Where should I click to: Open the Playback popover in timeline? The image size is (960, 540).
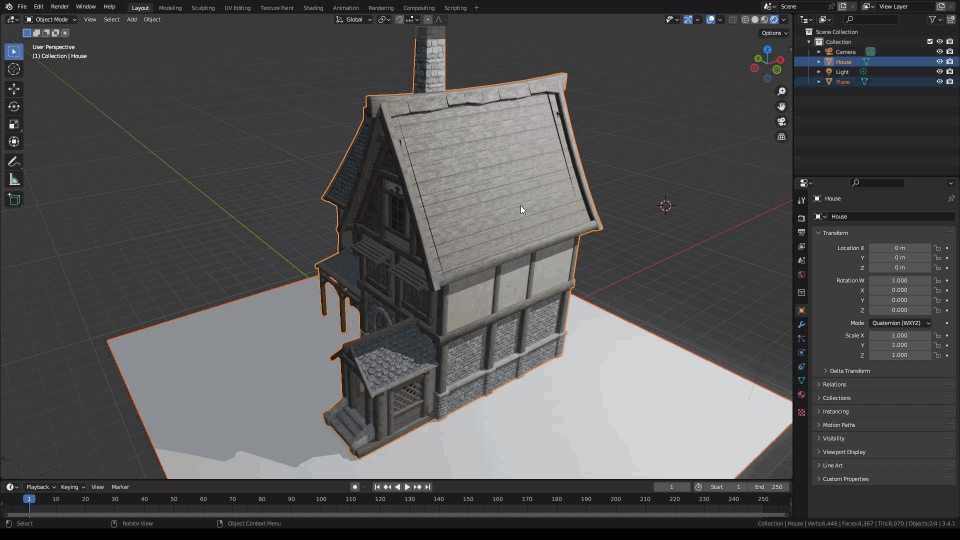tap(39, 487)
